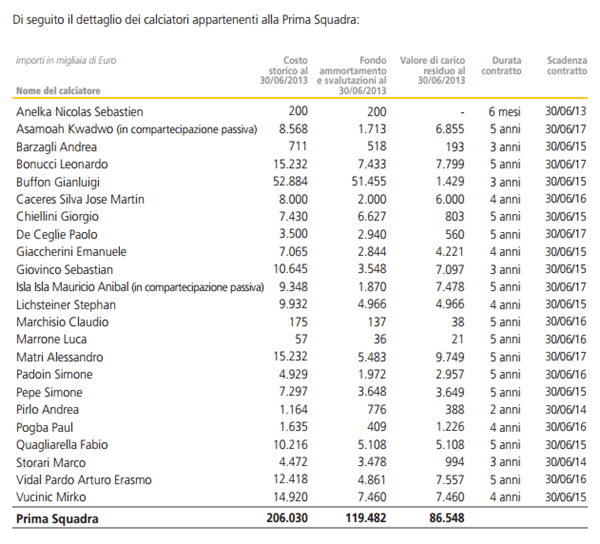
Task: Select Chiellini Giorgio's player name
Action: [60, 216]
